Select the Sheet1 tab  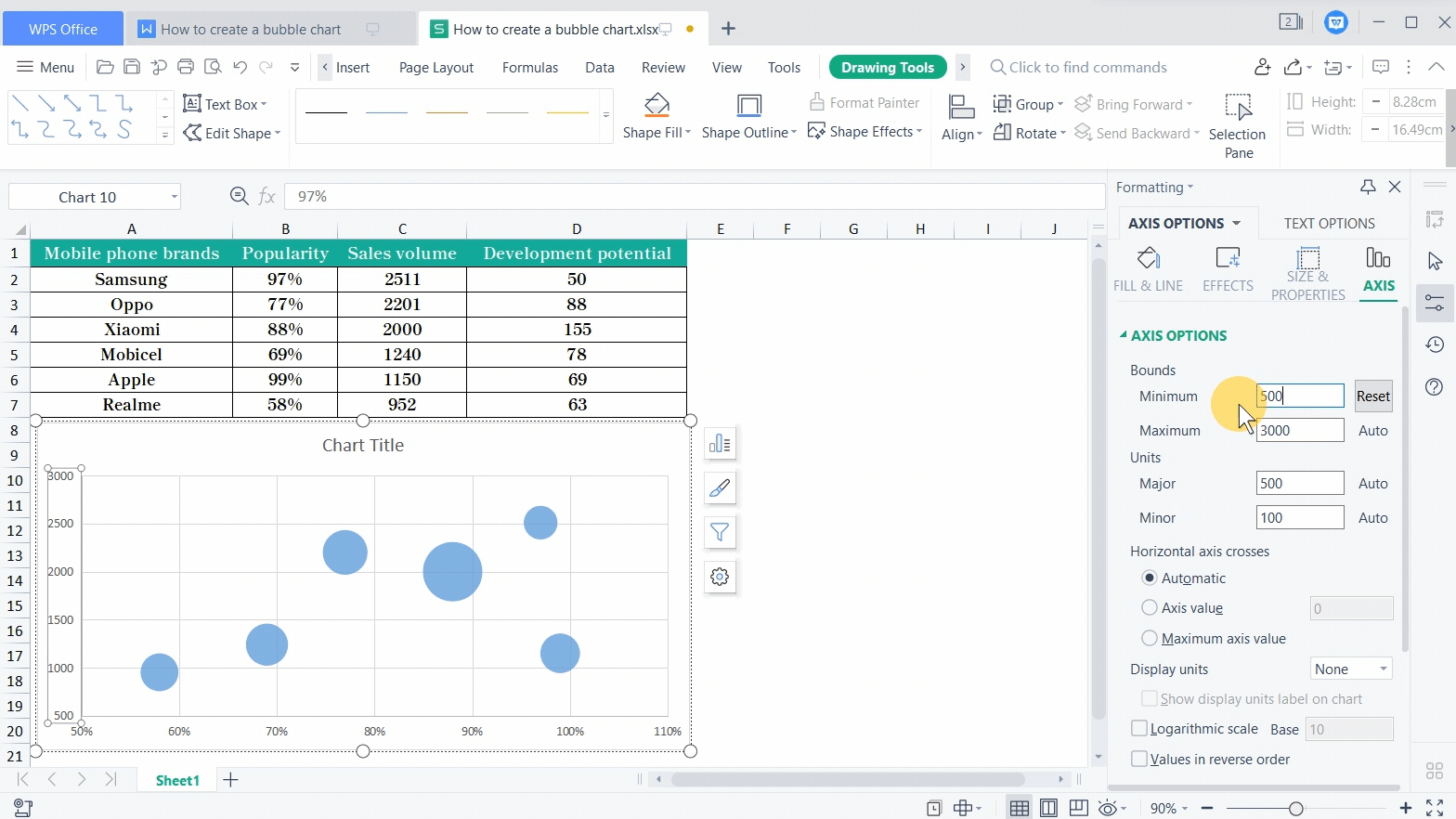pos(177,780)
